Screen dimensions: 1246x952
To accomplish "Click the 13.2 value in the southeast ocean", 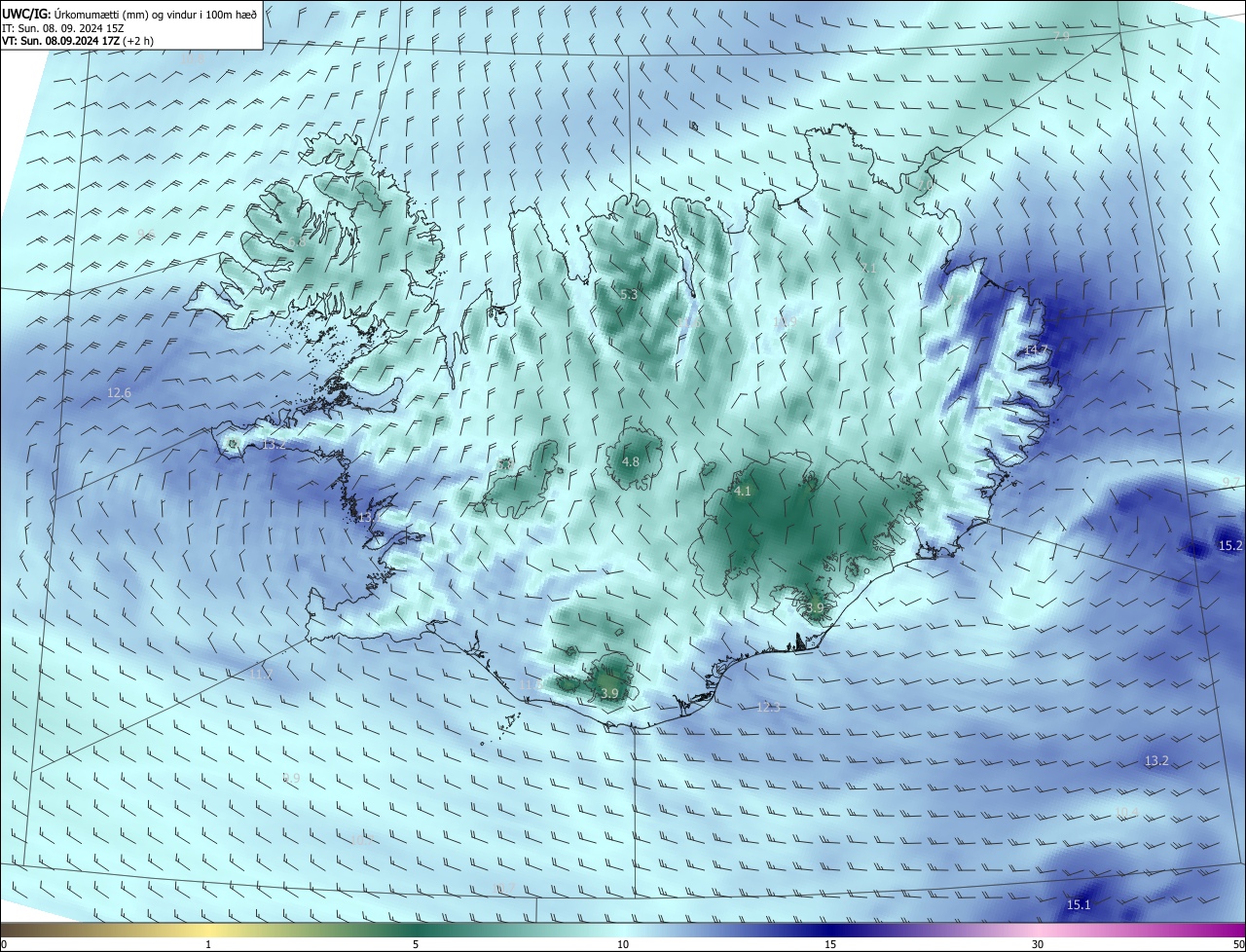I will tap(1156, 760).
